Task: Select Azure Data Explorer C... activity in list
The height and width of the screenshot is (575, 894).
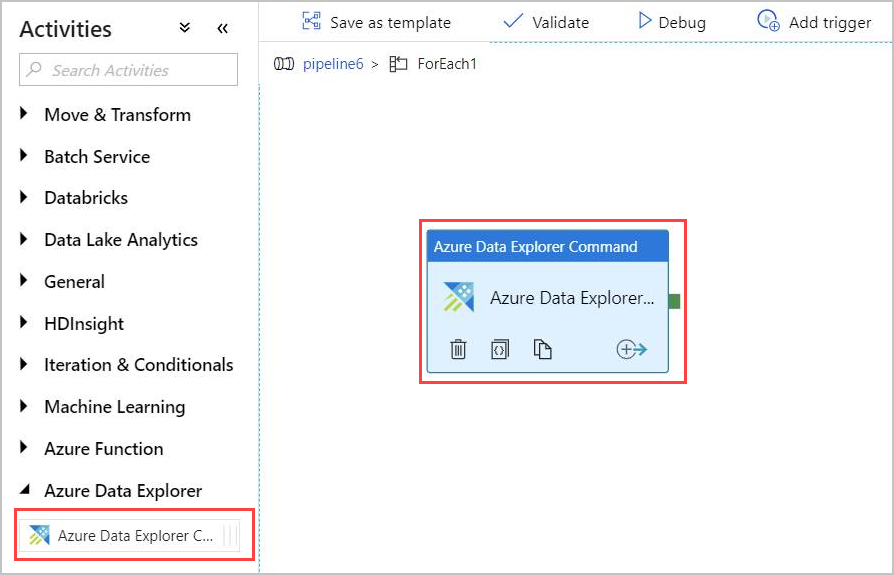Action: click(x=129, y=535)
